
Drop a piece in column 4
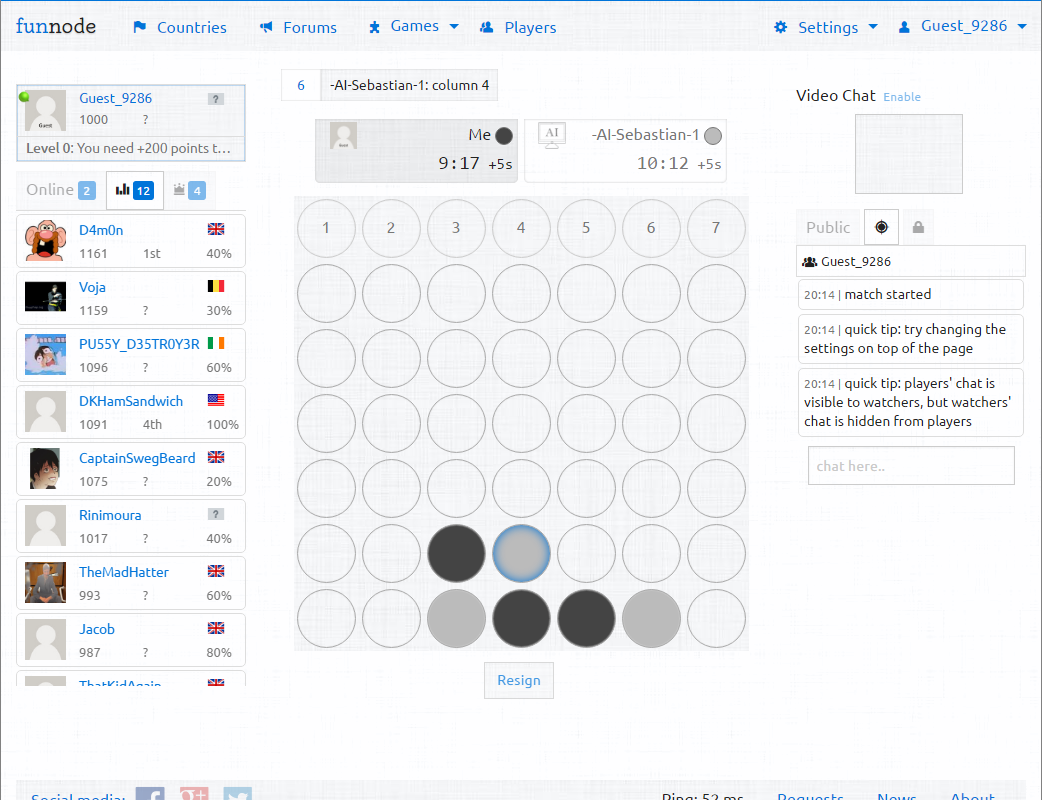tap(522, 228)
